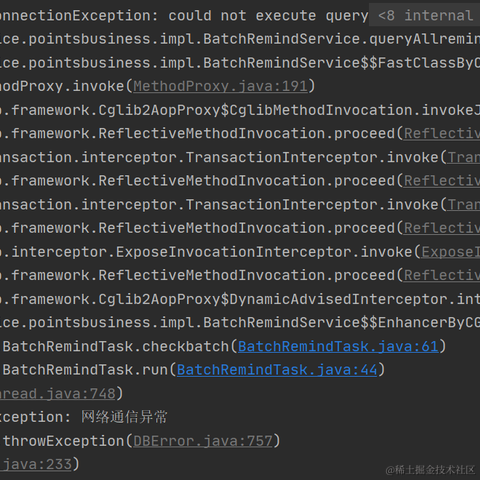Image resolution: width=480 pixels, height=480 pixels.
Task: Click the 稀土掘金技术社区 watermark
Action: tap(430, 470)
